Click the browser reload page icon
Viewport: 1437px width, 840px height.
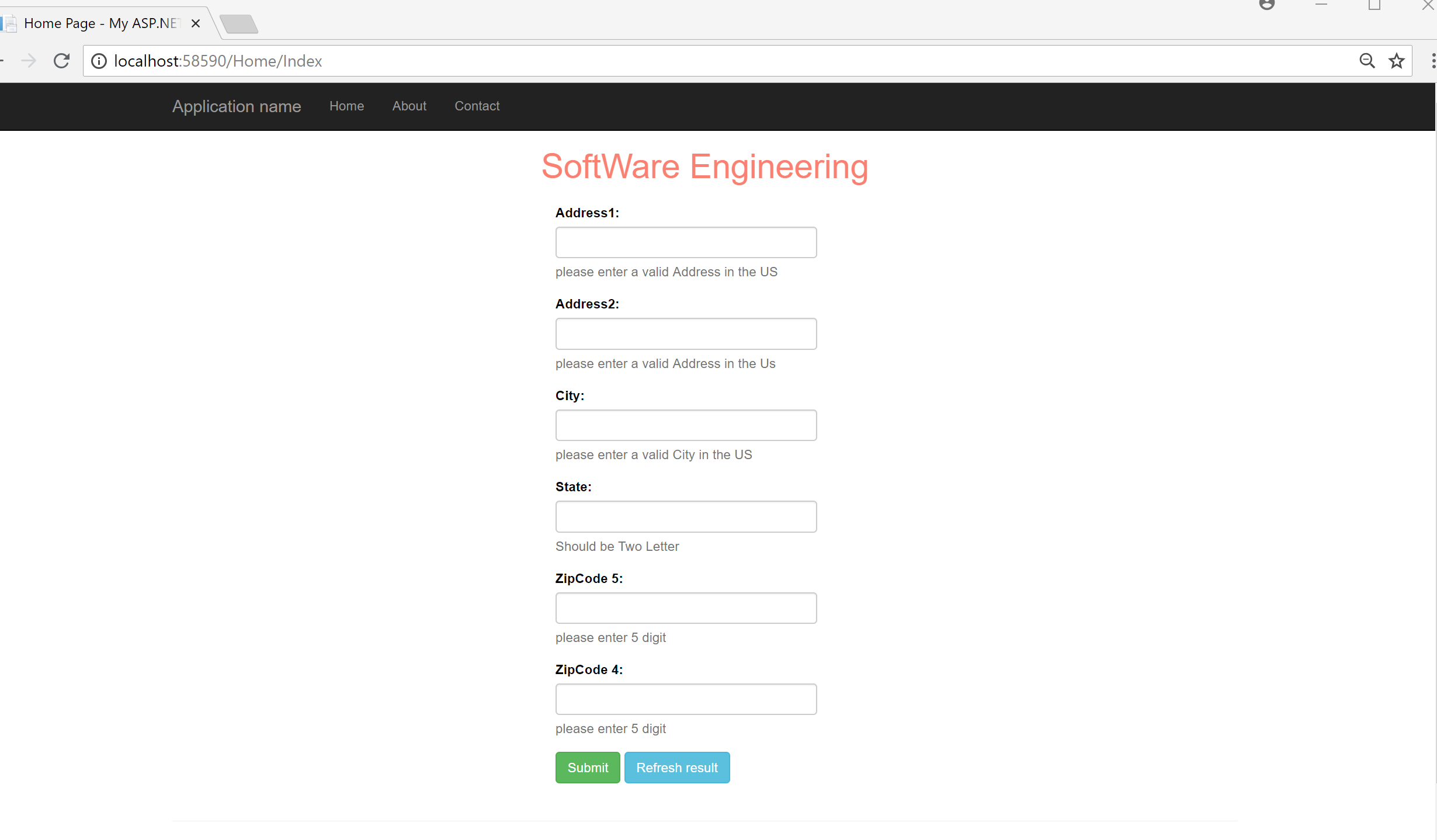coord(61,61)
